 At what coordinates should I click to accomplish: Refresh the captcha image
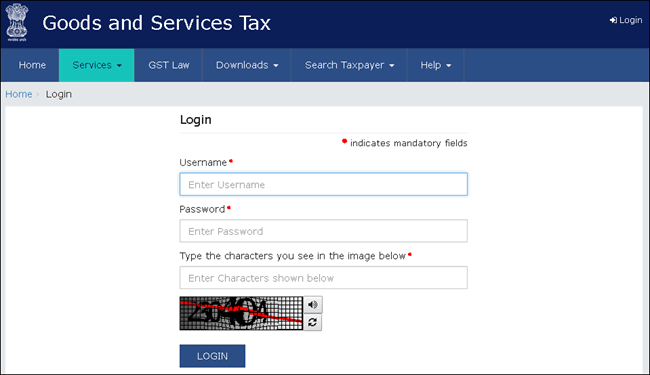click(313, 322)
